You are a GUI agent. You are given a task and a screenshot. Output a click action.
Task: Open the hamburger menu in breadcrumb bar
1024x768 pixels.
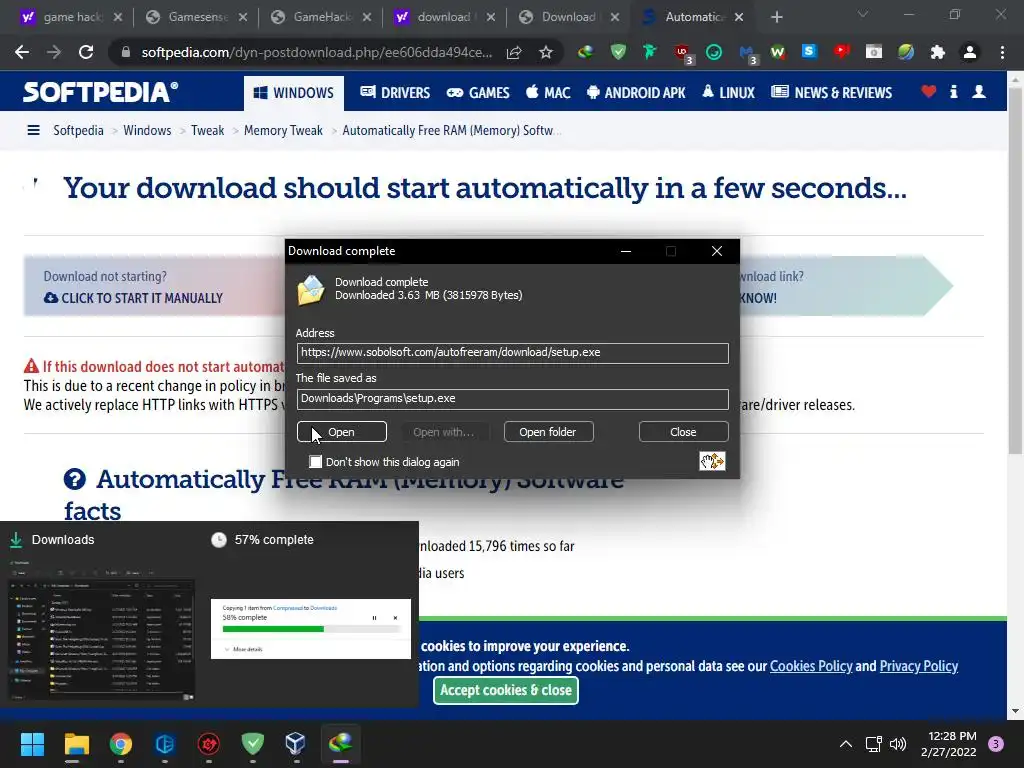click(x=33, y=130)
